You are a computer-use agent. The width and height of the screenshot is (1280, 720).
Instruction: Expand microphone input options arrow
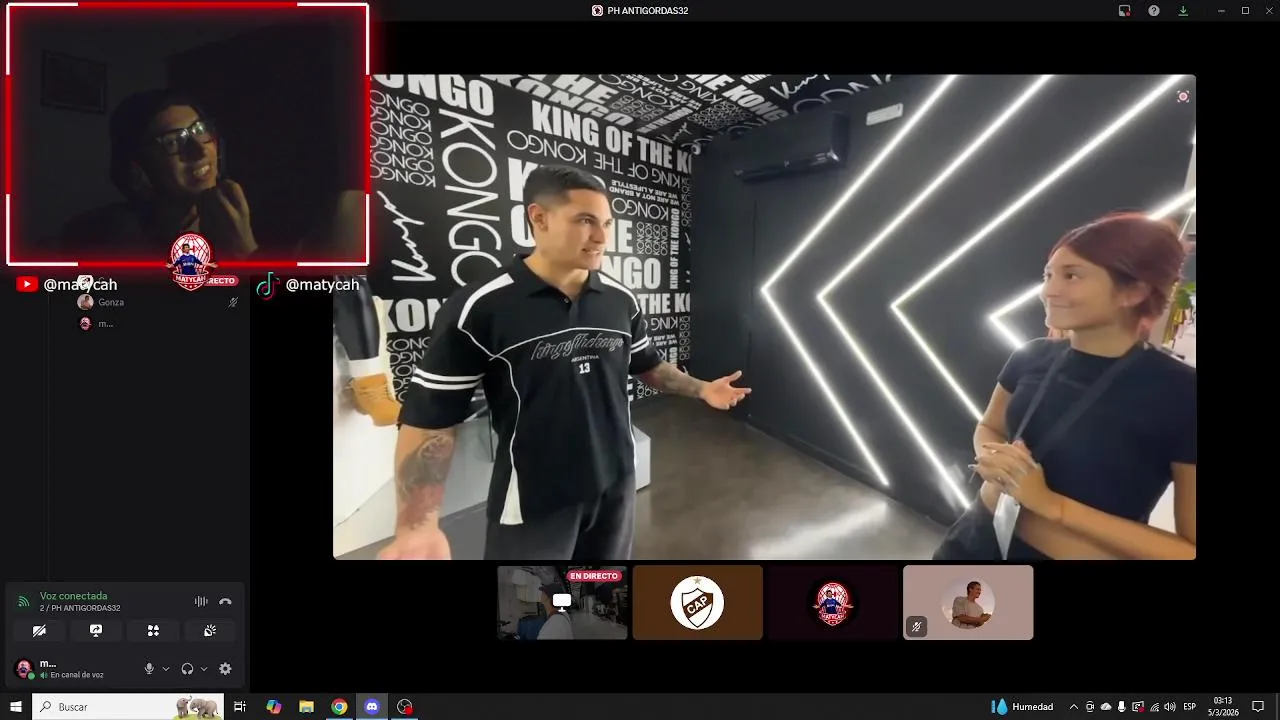[166, 669]
